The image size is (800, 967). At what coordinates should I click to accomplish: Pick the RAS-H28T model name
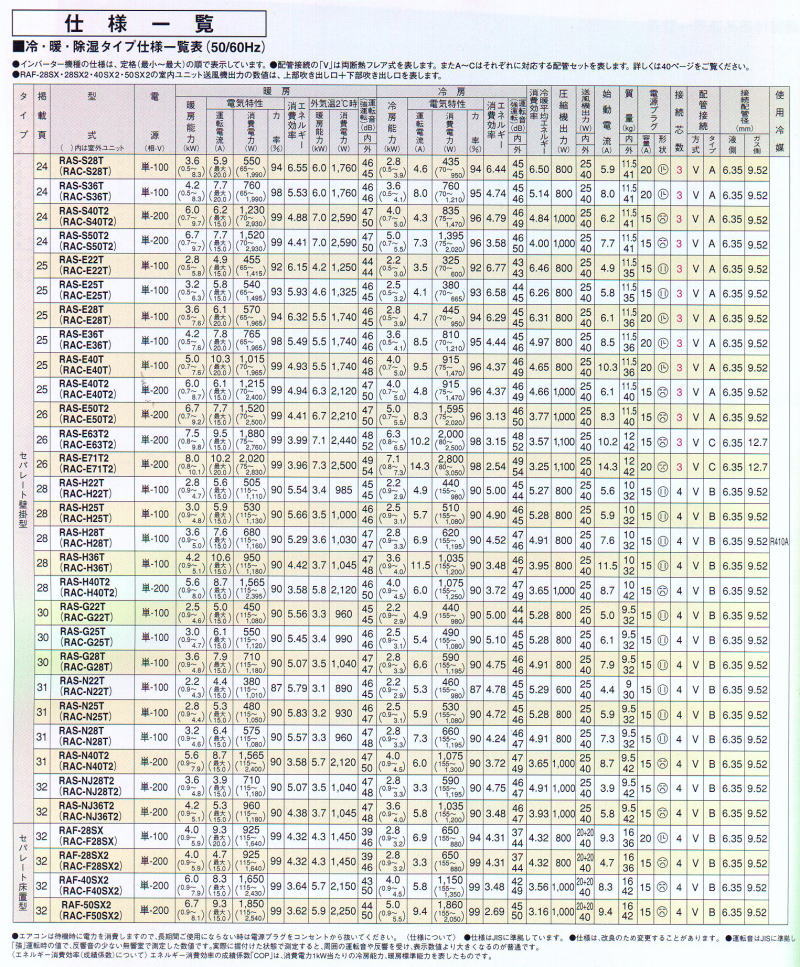82,532
